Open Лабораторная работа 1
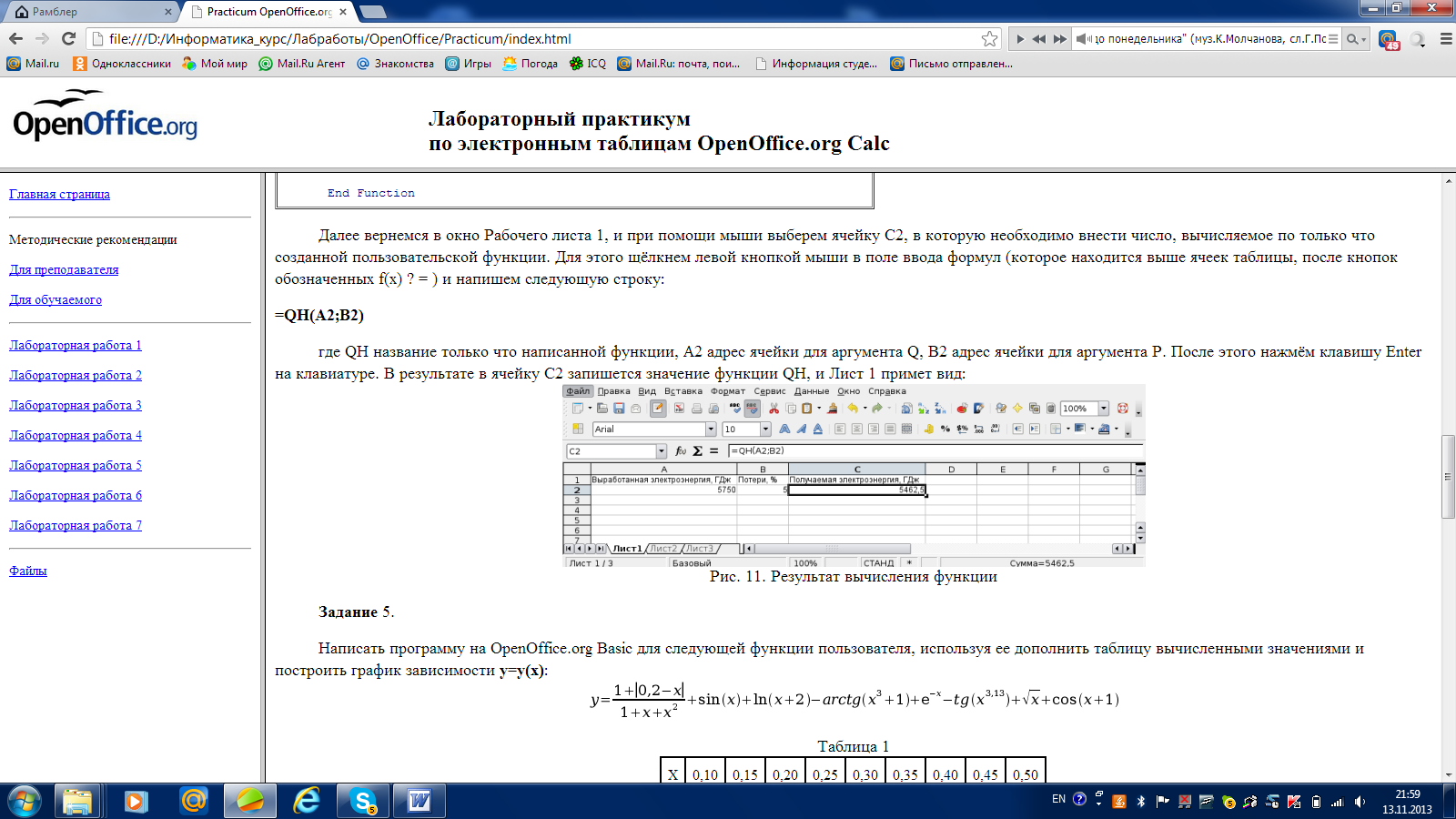Screen dimensions: 1456x819 click(76, 345)
